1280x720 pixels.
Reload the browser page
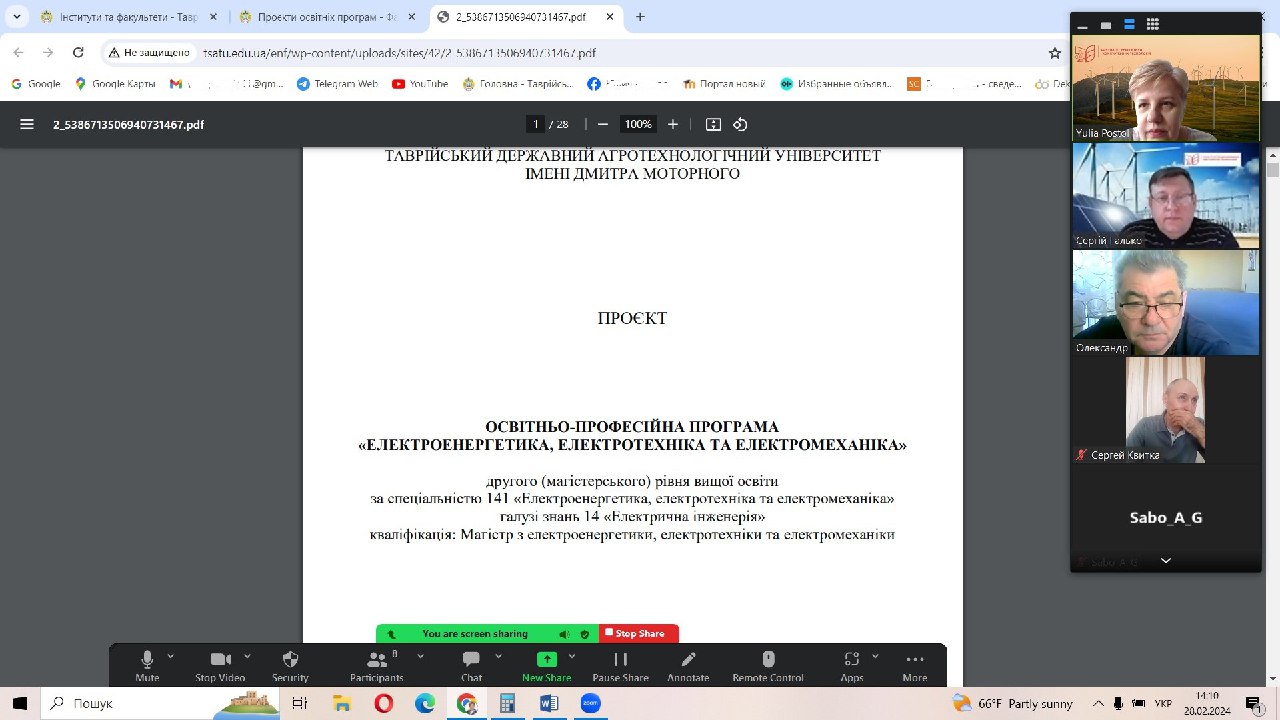click(77, 53)
